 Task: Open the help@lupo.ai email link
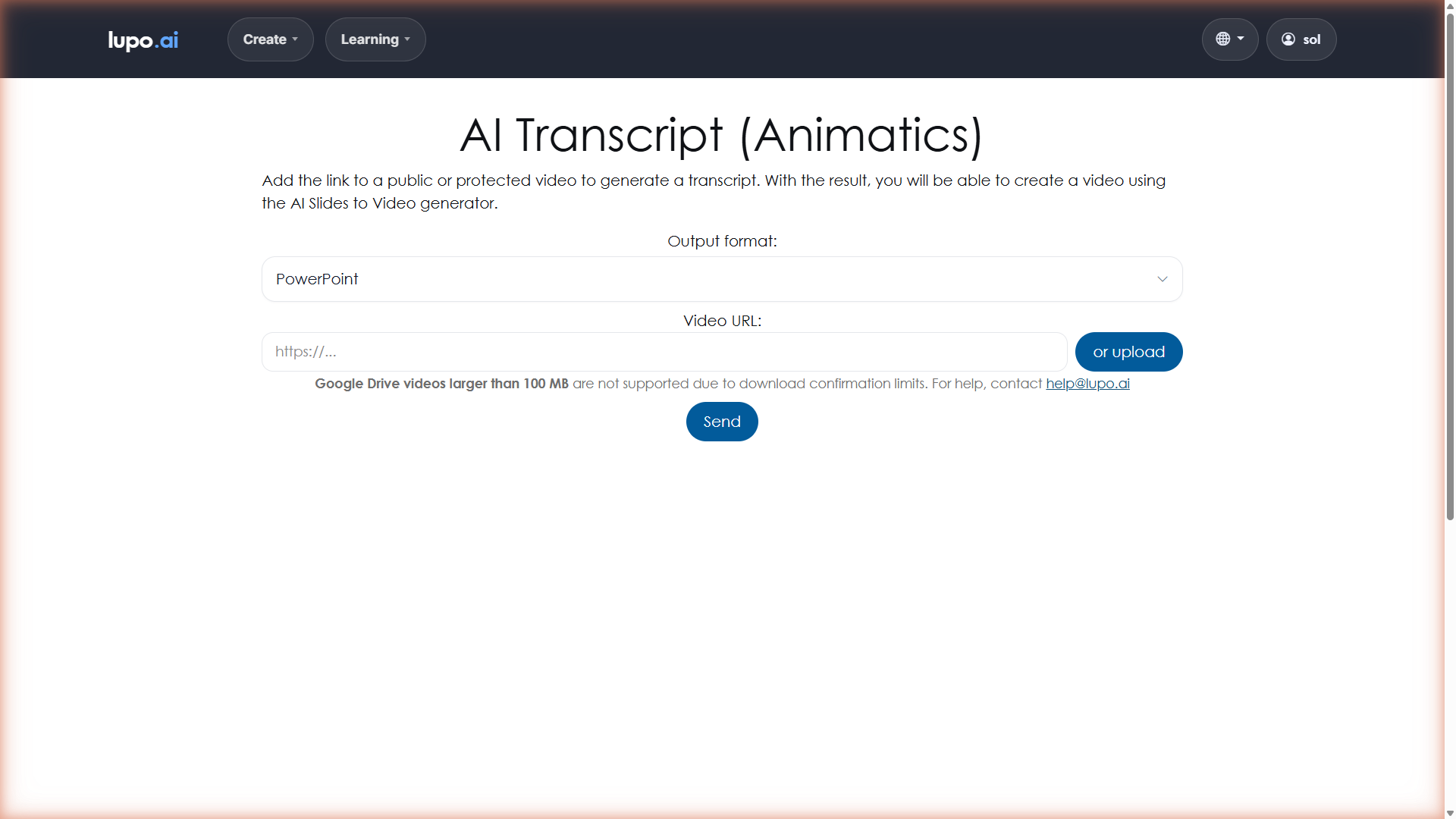coord(1087,384)
